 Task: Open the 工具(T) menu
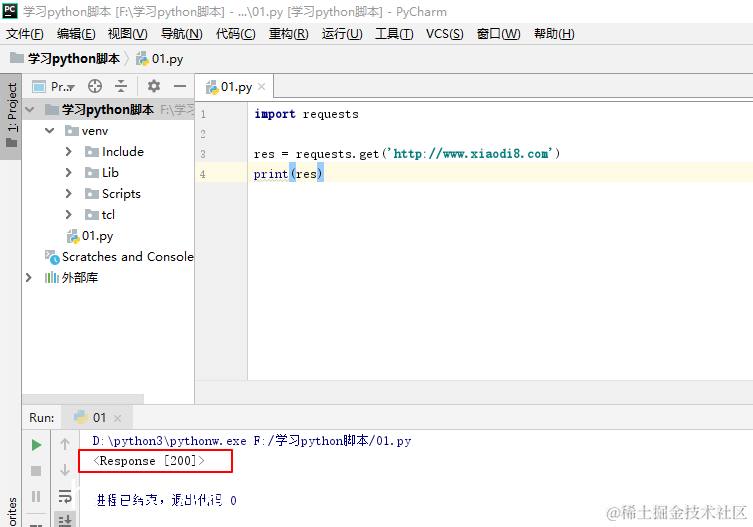(394, 34)
